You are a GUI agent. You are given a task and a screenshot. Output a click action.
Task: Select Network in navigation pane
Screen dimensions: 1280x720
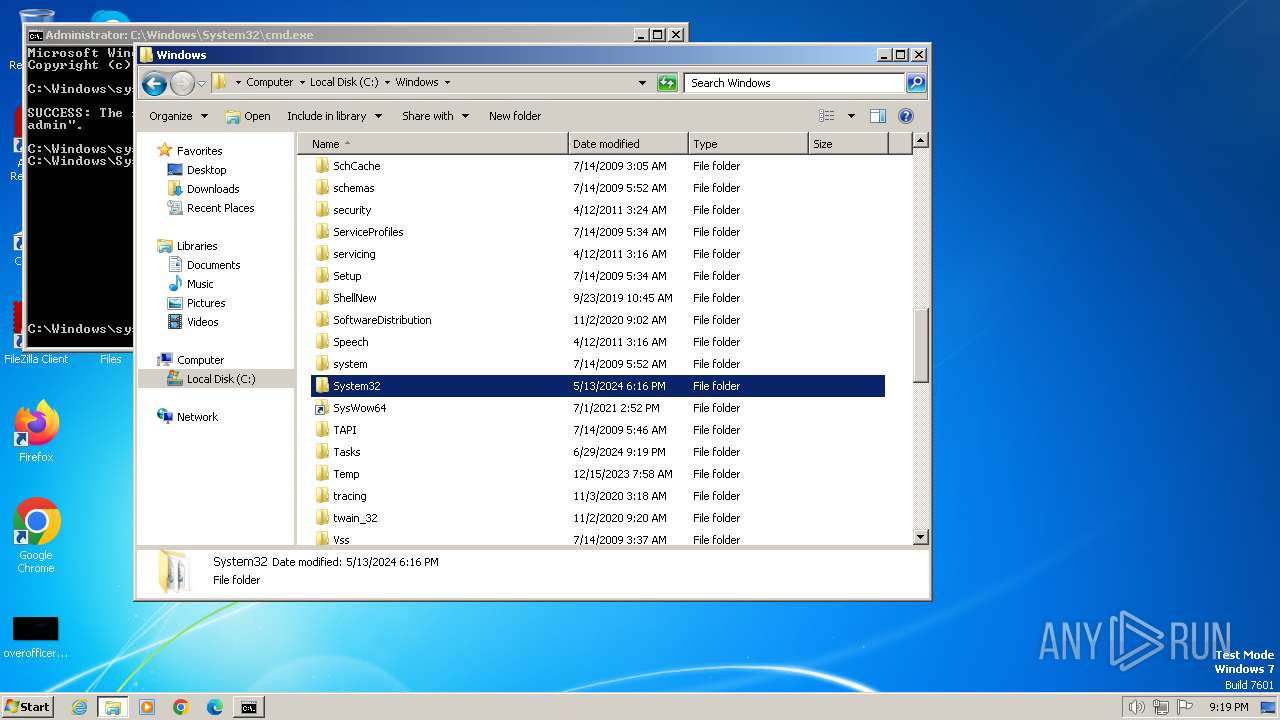click(x=196, y=417)
